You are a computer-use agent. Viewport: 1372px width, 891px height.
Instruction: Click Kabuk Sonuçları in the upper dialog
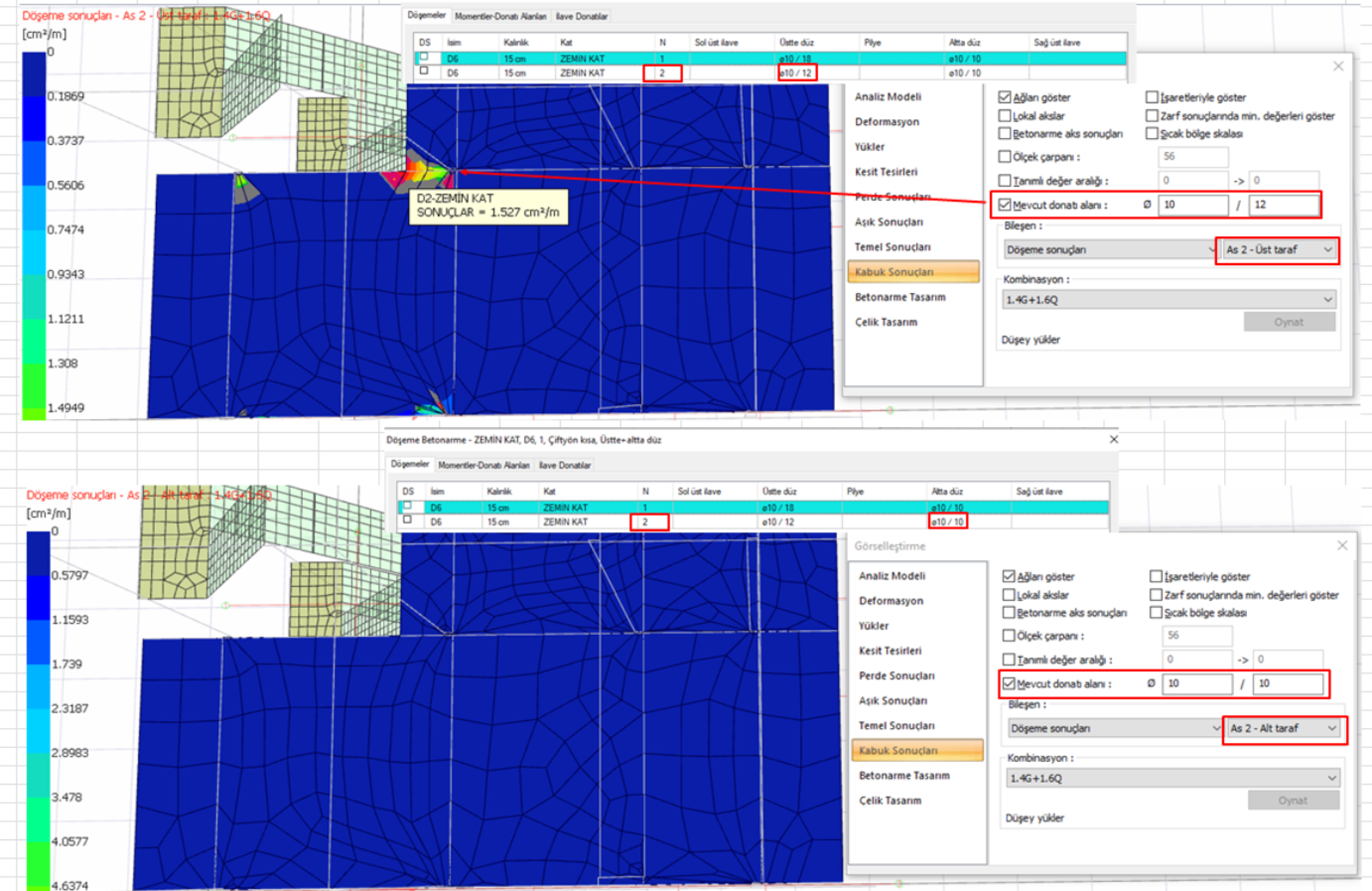click(913, 272)
